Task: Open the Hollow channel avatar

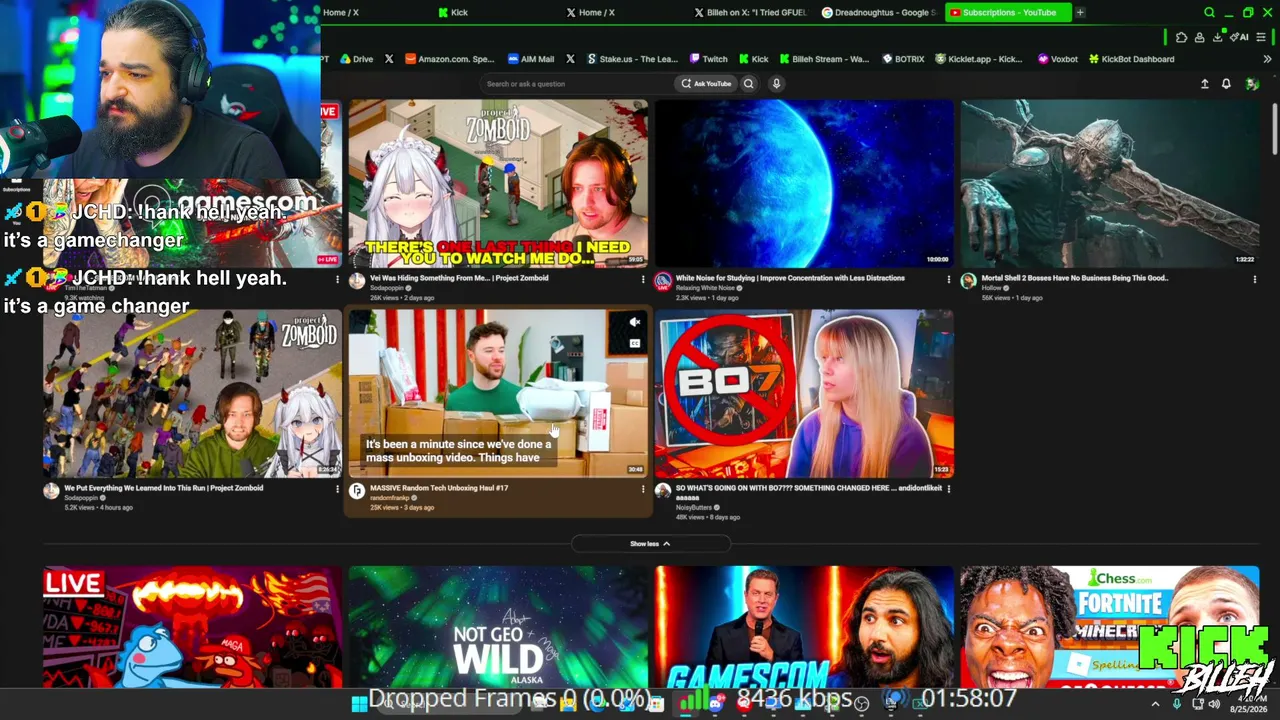Action: [x=968, y=281]
